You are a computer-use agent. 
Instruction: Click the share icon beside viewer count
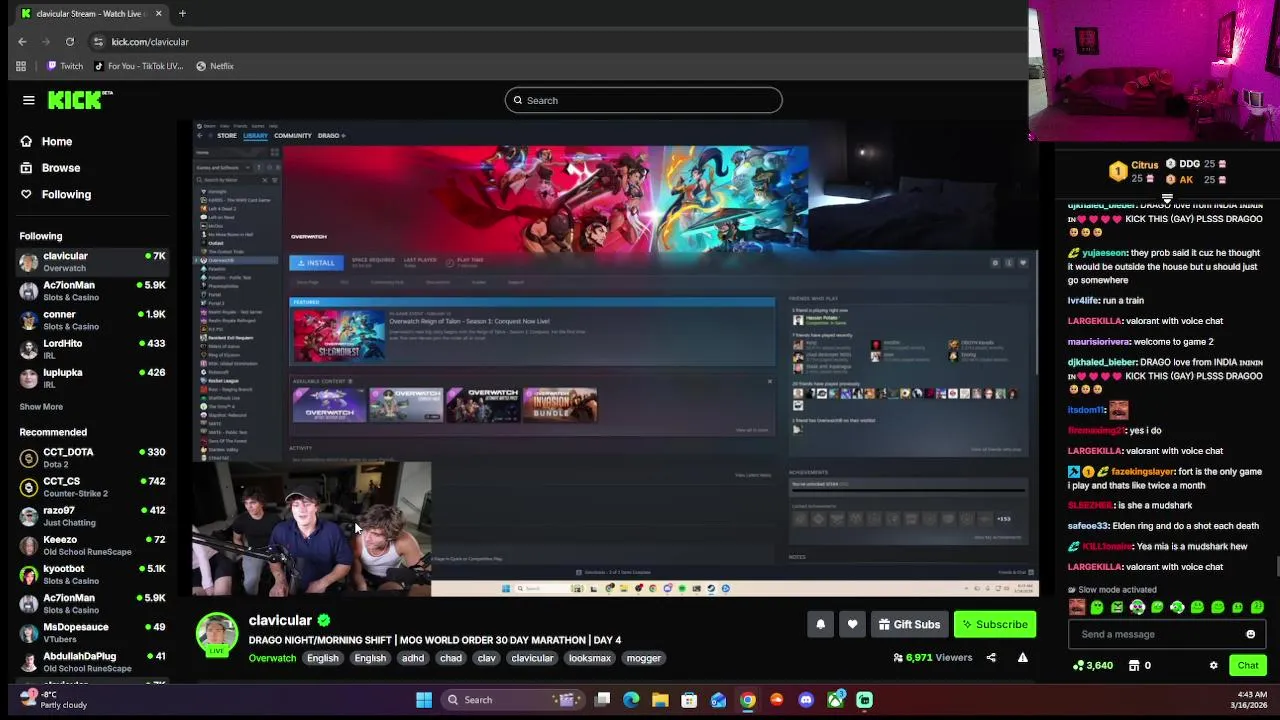(x=991, y=657)
